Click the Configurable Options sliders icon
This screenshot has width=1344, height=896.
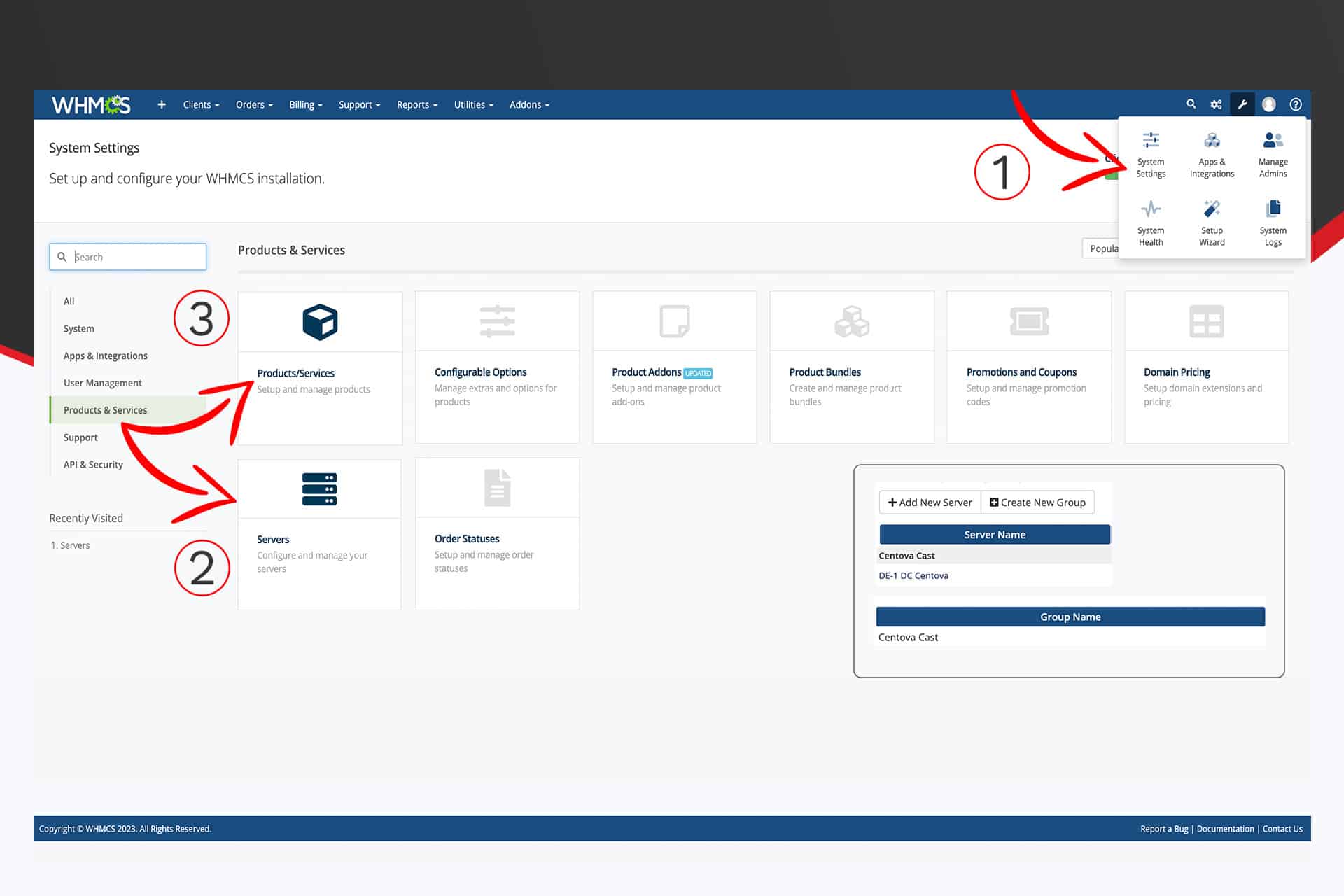click(497, 321)
